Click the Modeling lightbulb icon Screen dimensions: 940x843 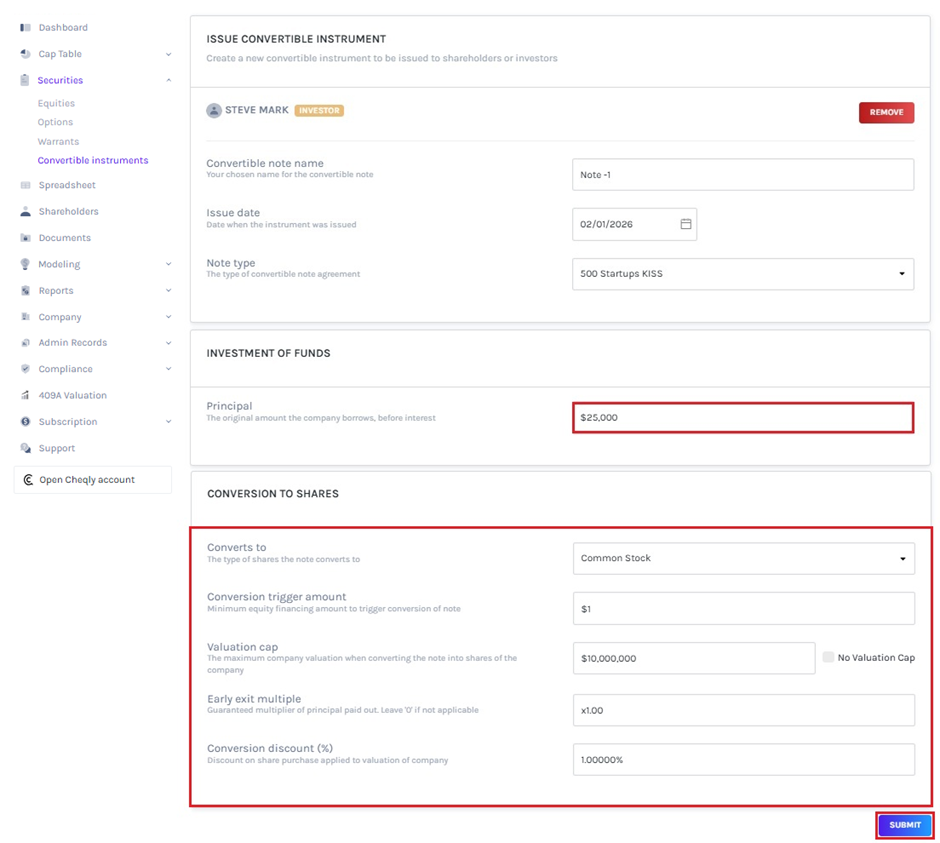pyautogui.click(x=25, y=264)
